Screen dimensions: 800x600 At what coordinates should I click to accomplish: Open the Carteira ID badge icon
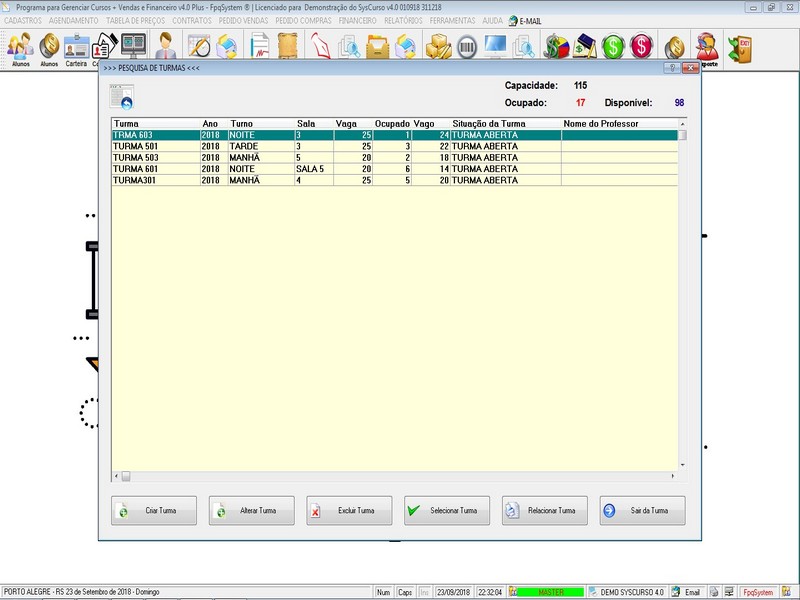pos(77,47)
